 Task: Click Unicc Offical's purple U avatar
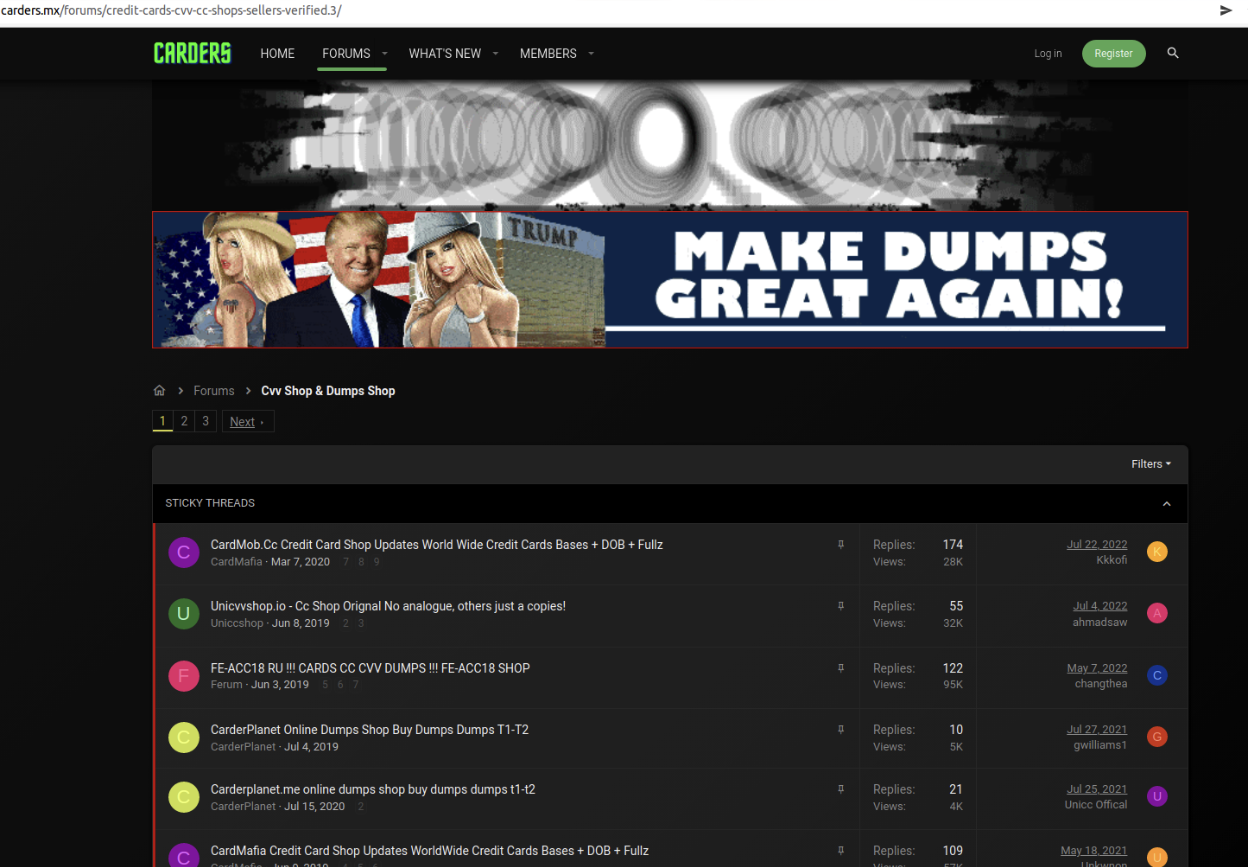click(x=1157, y=796)
